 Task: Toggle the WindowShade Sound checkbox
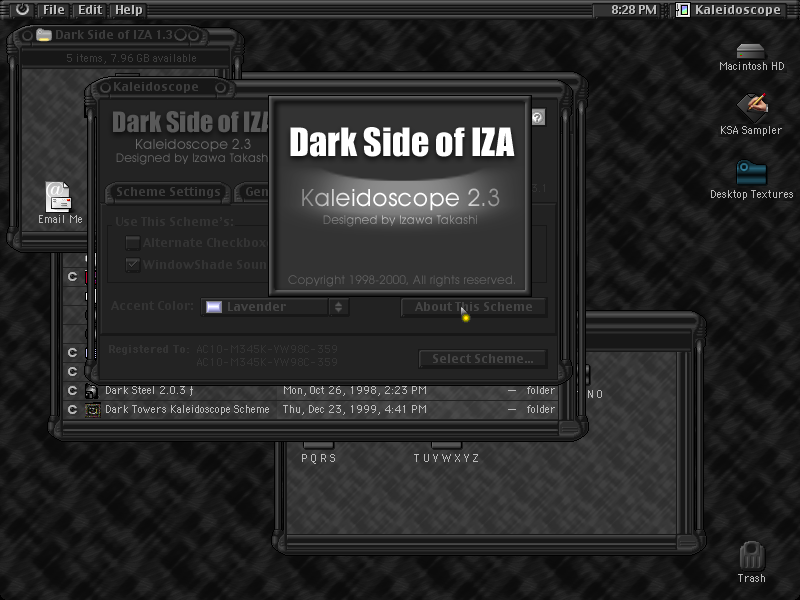133,265
